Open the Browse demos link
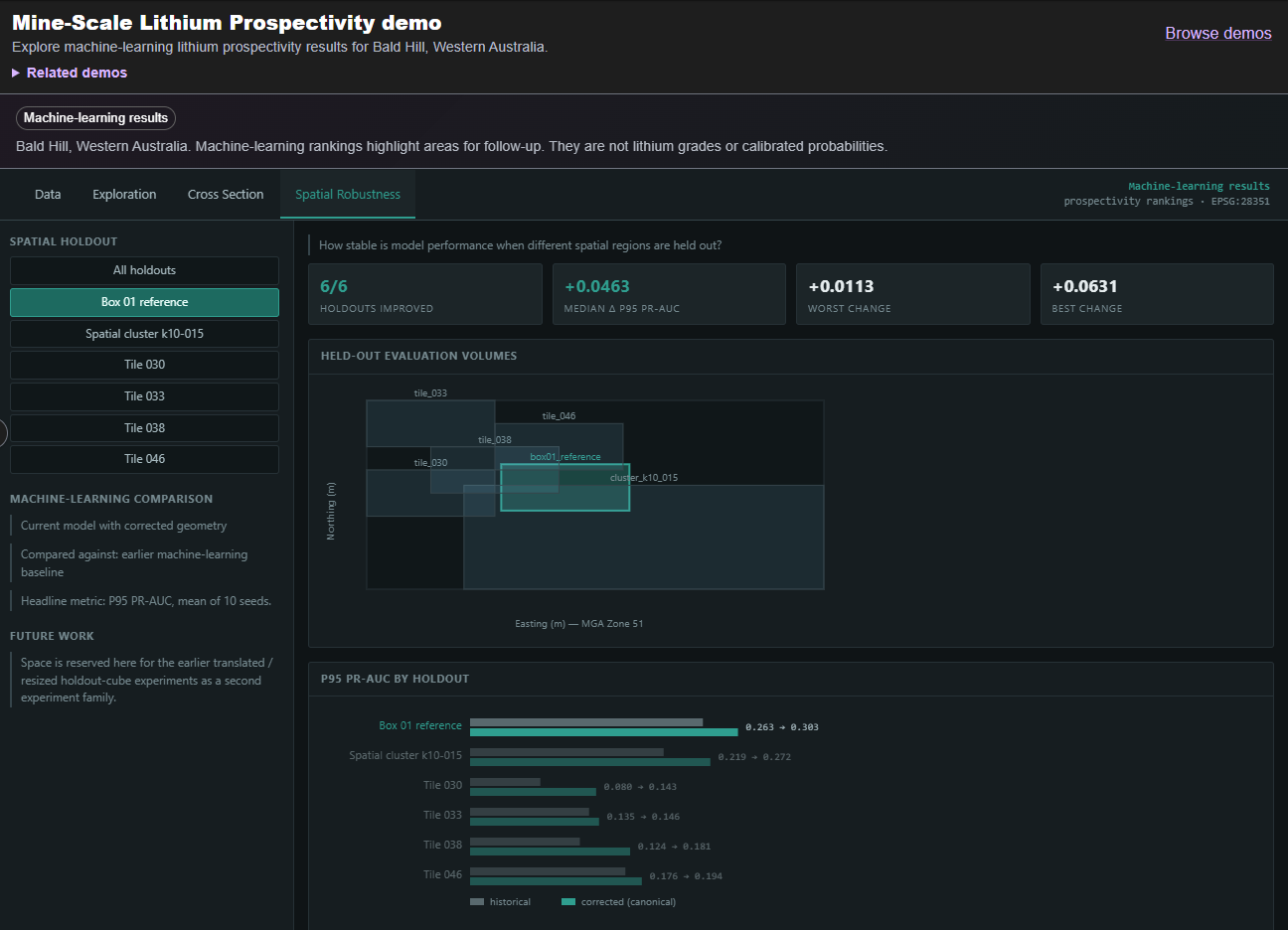The image size is (1288, 930). pos(1218,33)
